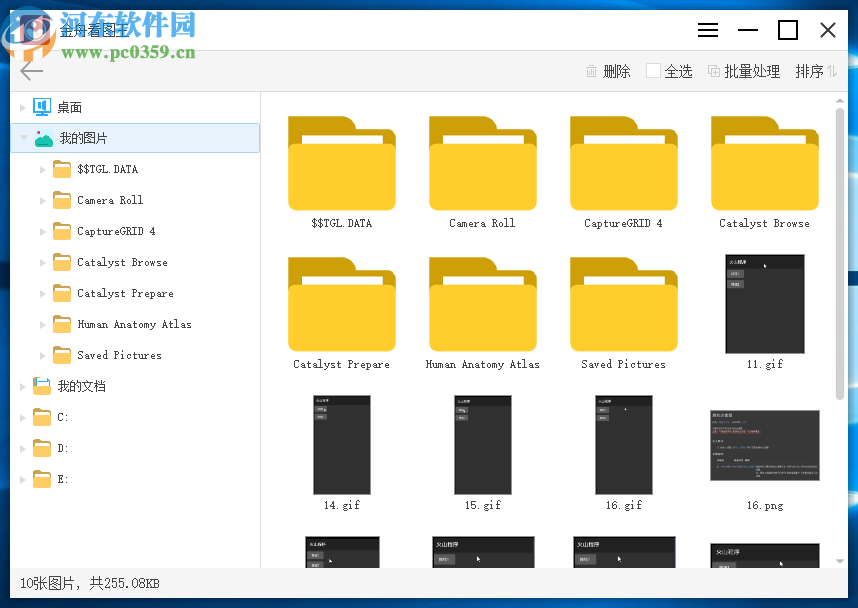The image size is (858, 608).
Task: Collapse the My Pictures tree node
Action: coord(23,138)
